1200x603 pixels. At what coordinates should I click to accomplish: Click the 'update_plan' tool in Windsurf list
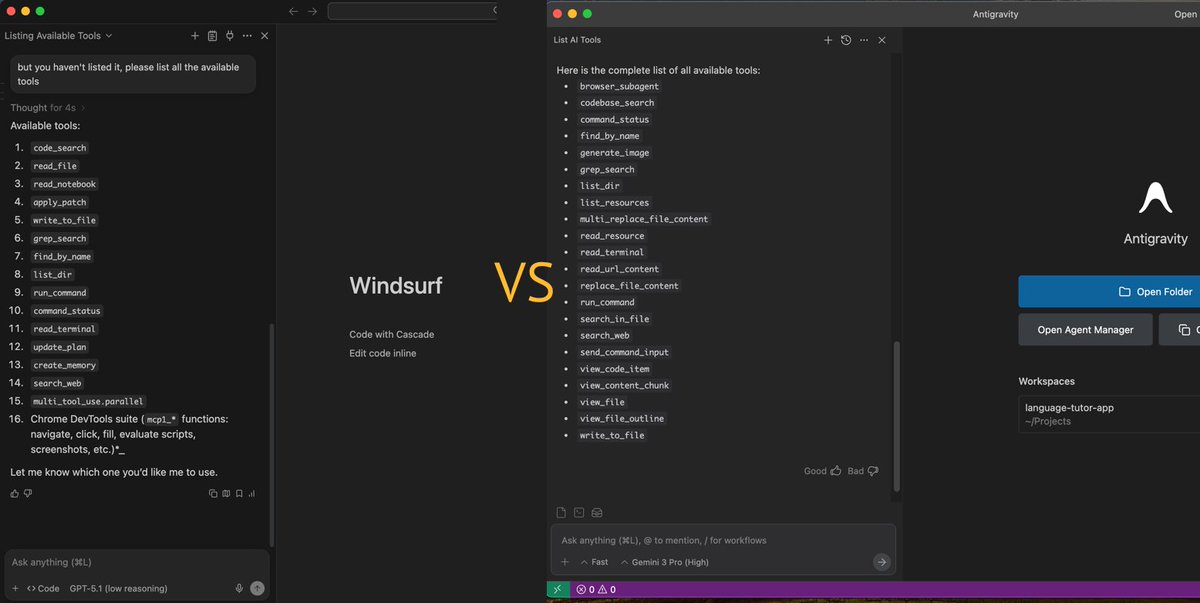click(60, 347)
